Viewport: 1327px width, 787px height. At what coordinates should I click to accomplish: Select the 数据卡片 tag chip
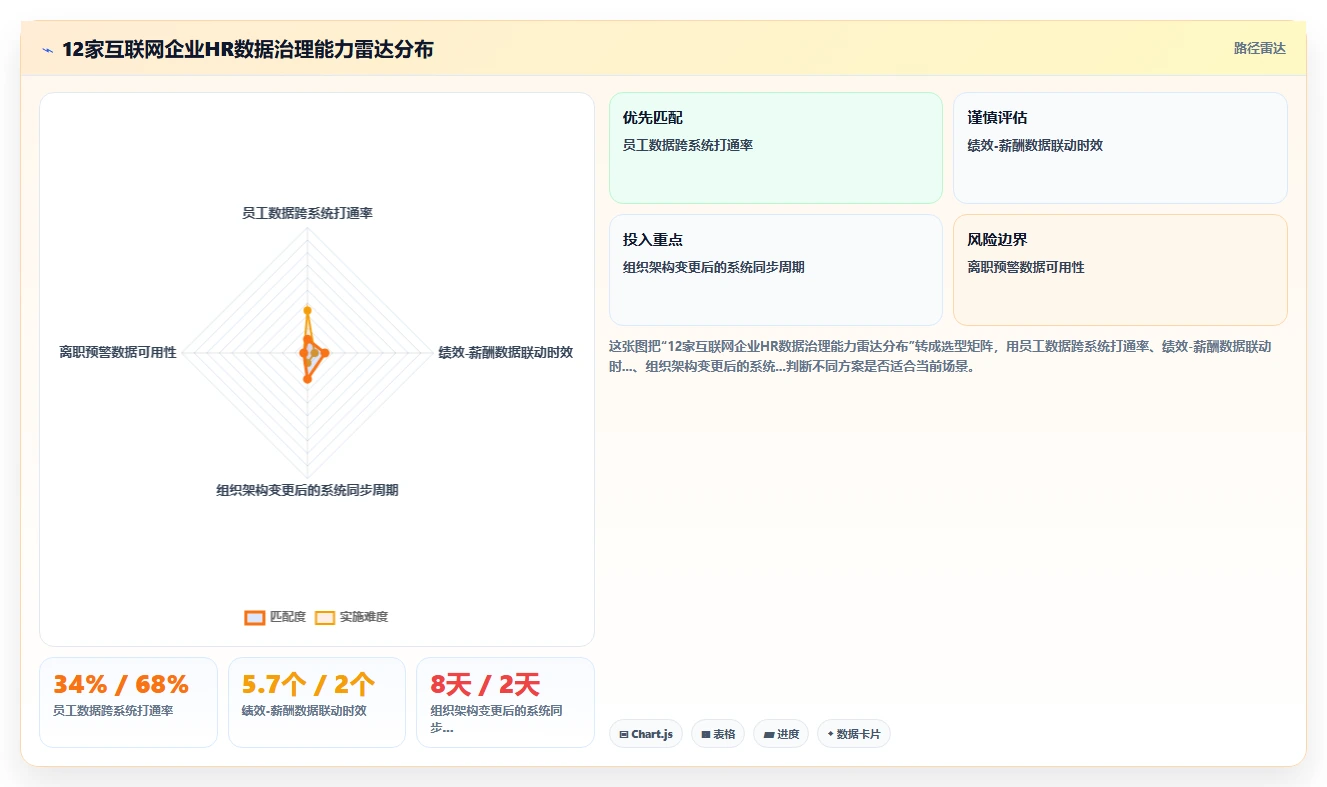point(854,734)
